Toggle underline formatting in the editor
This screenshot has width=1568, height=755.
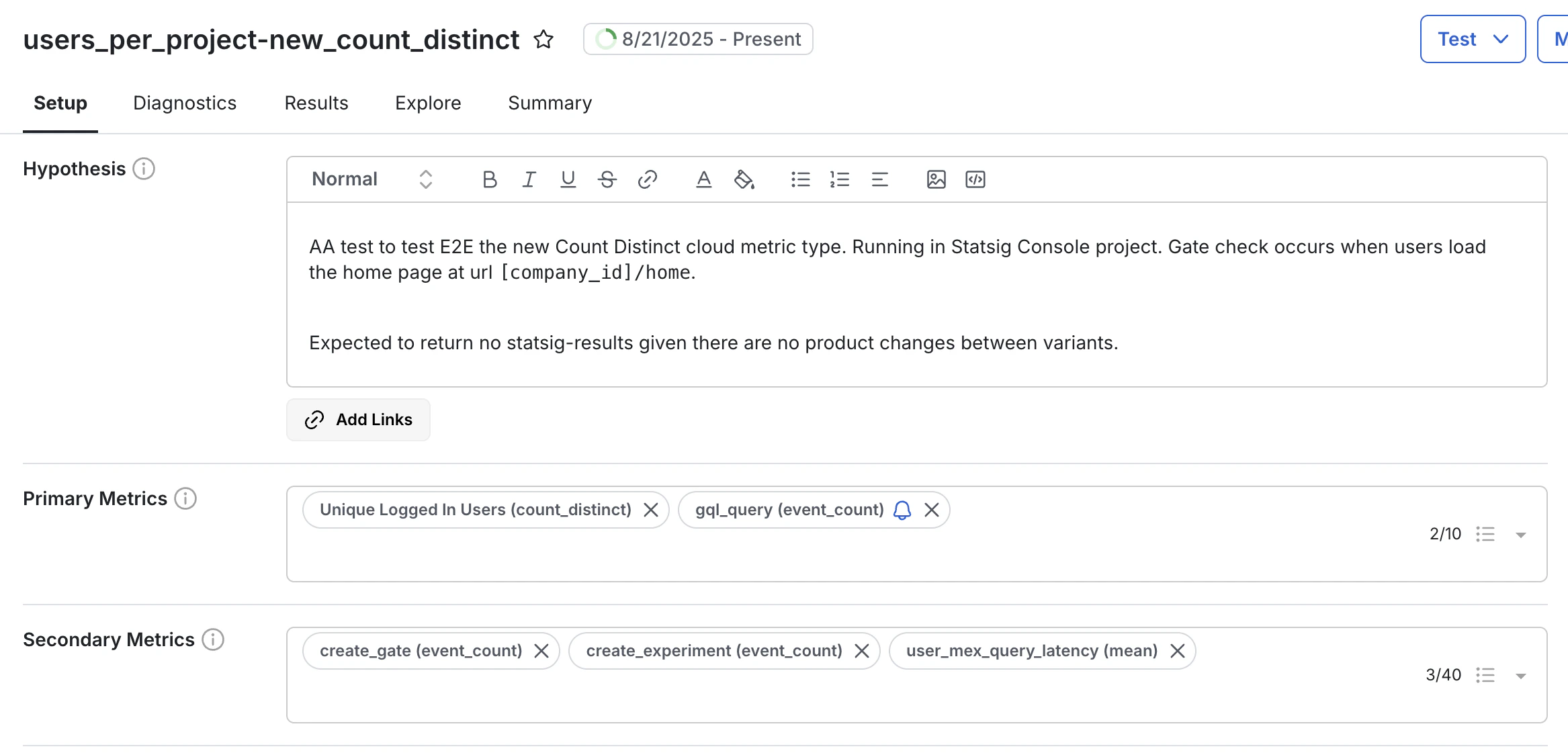tap(568, 179)
